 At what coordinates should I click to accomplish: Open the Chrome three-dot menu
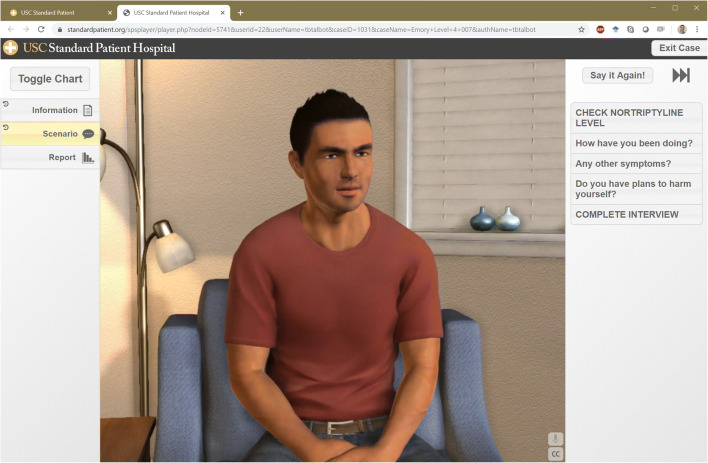[x=697, y=30]
